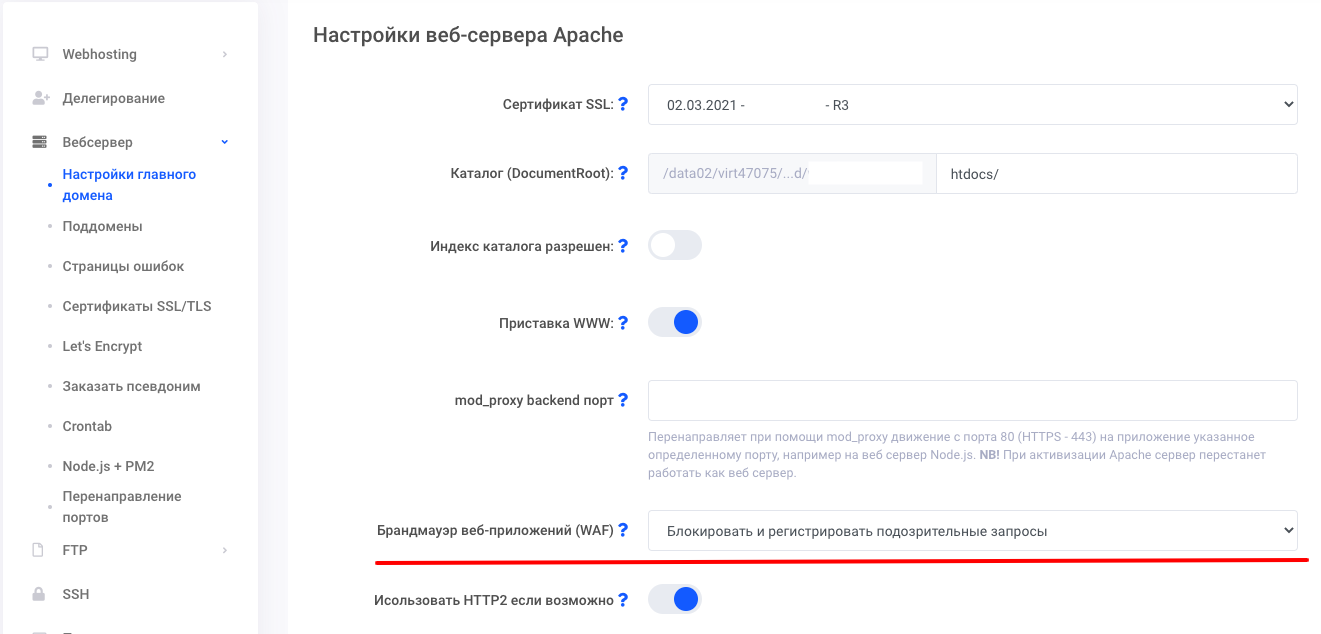Image resolution: width=1321 pixels, height=634 pixels.
Task: Open the Crontab settings link
Action: [x=87, y=426]
